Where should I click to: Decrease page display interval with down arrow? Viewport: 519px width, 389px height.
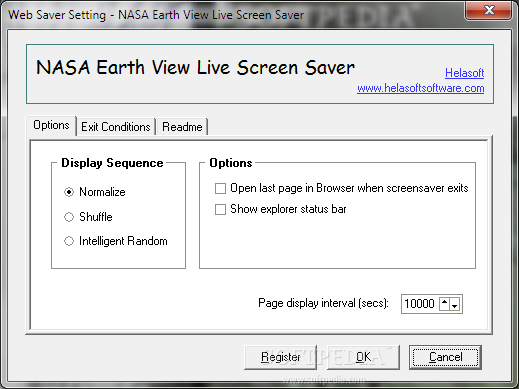click(x=455, y=304)
